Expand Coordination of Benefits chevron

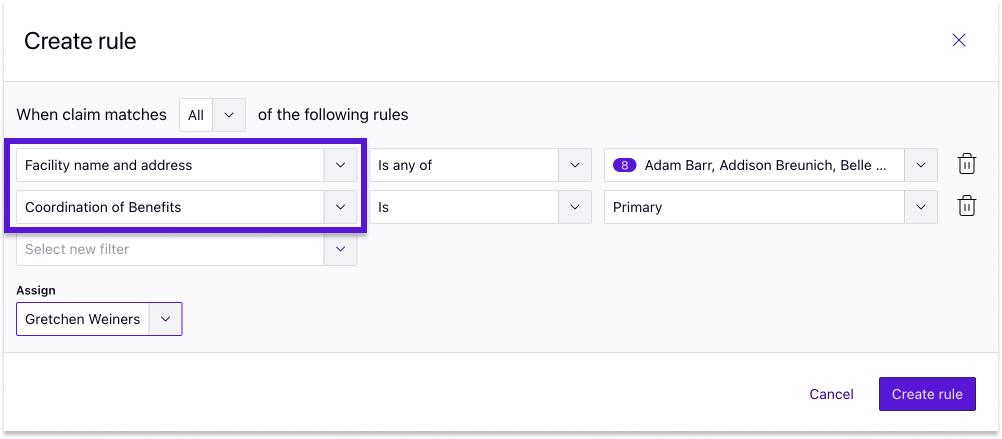click(x=341, y=207)
